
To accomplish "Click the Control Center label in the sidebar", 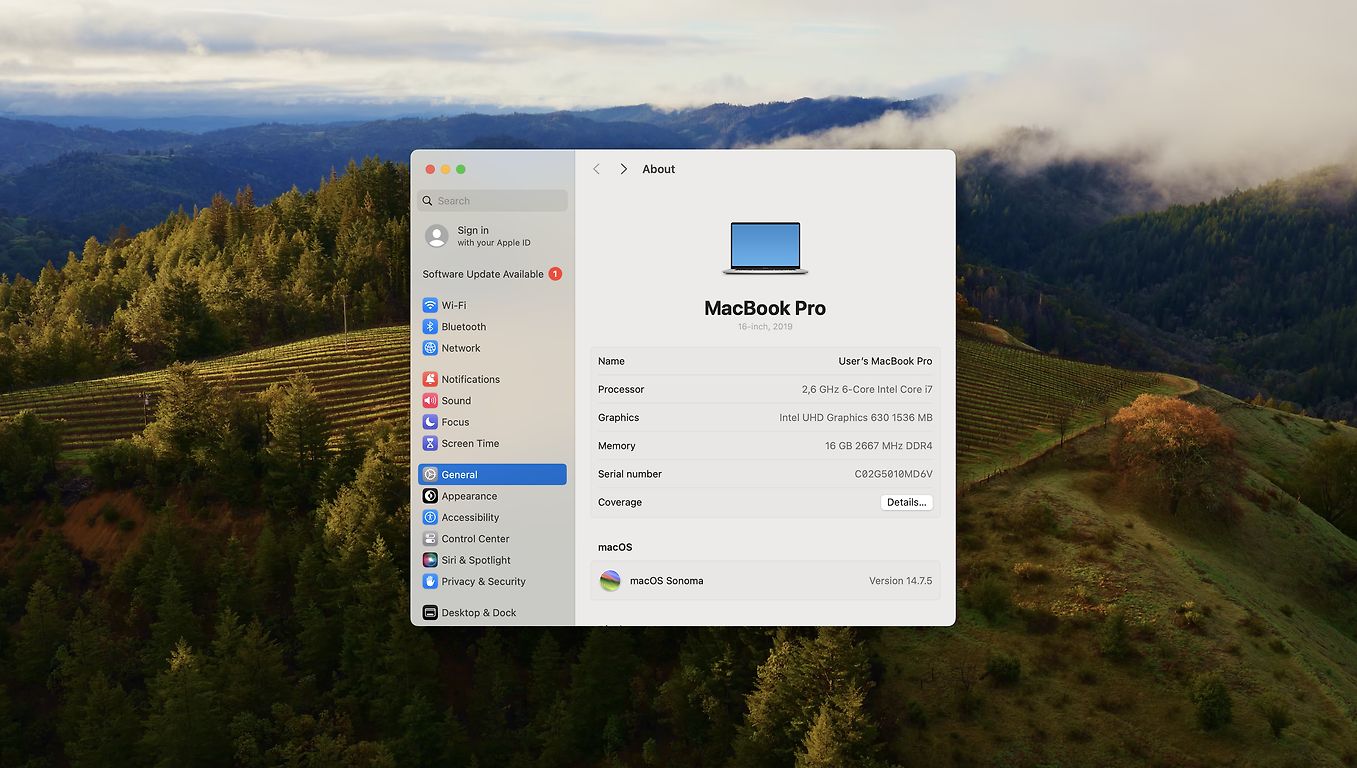I will (476, 538).
